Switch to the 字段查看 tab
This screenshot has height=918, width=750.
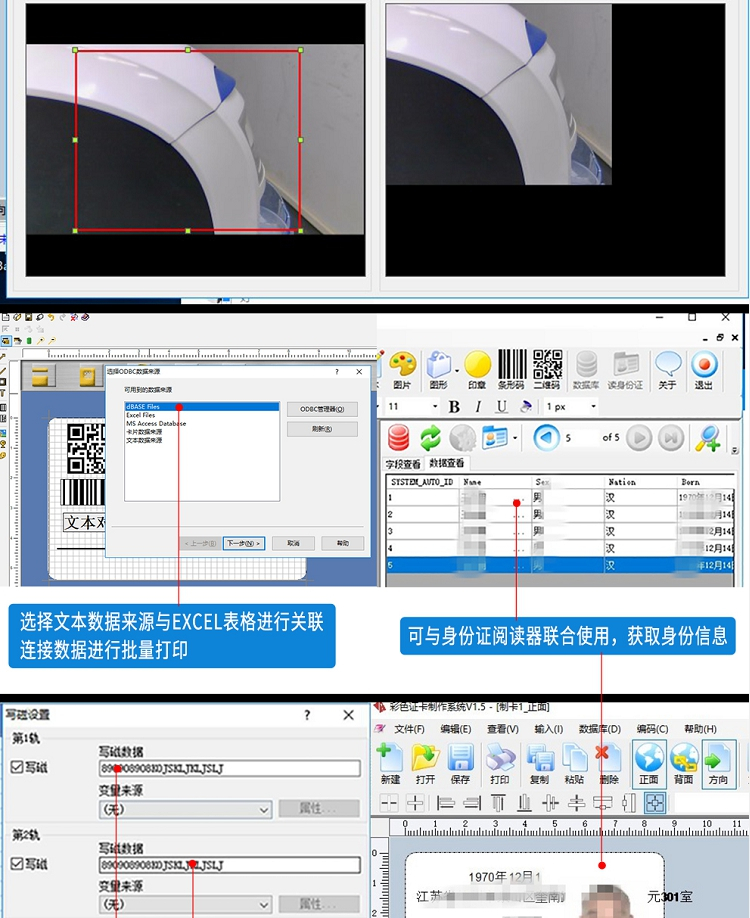pyautogui.click(x=404, y=464)
